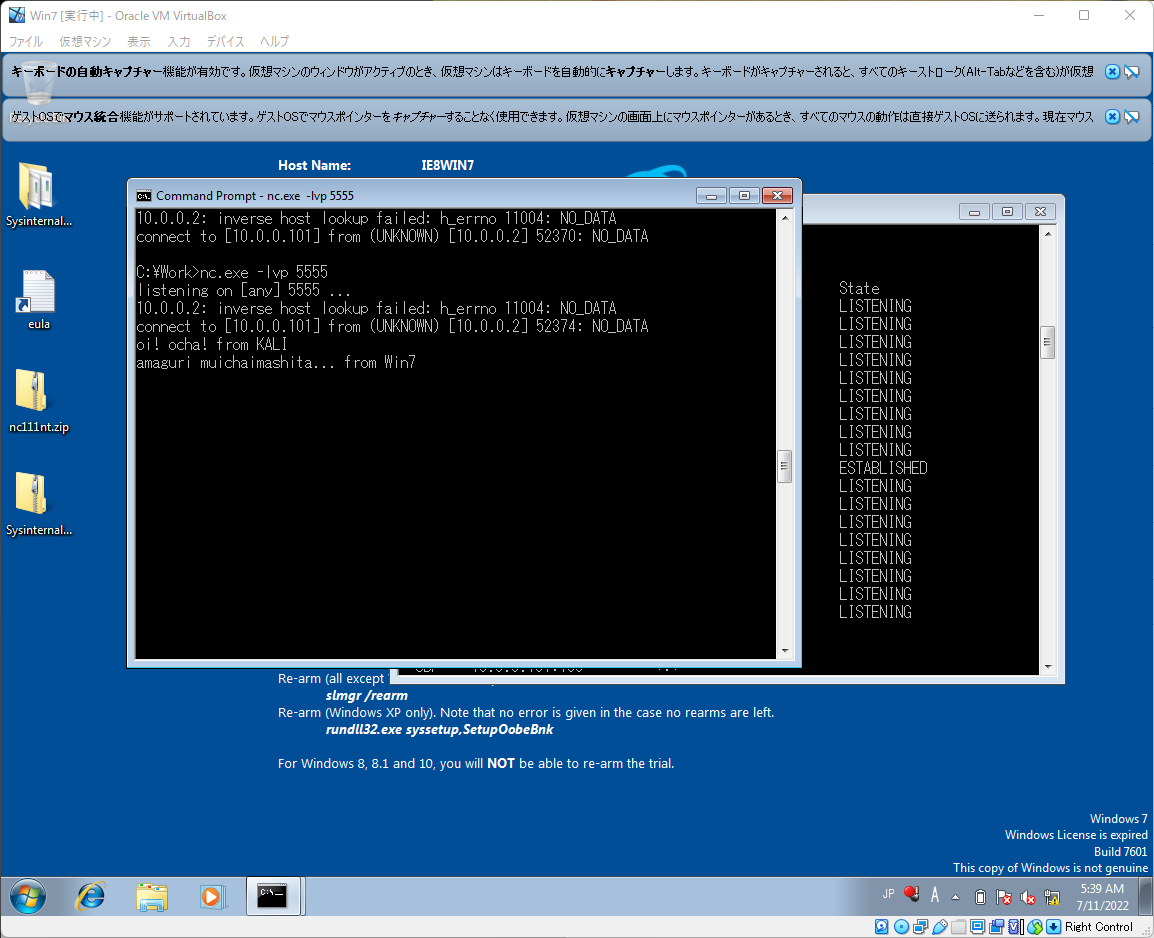Open the Windows 7 Start menu
The width and height of the screenshot is (1154, 938).
point(28,896)
